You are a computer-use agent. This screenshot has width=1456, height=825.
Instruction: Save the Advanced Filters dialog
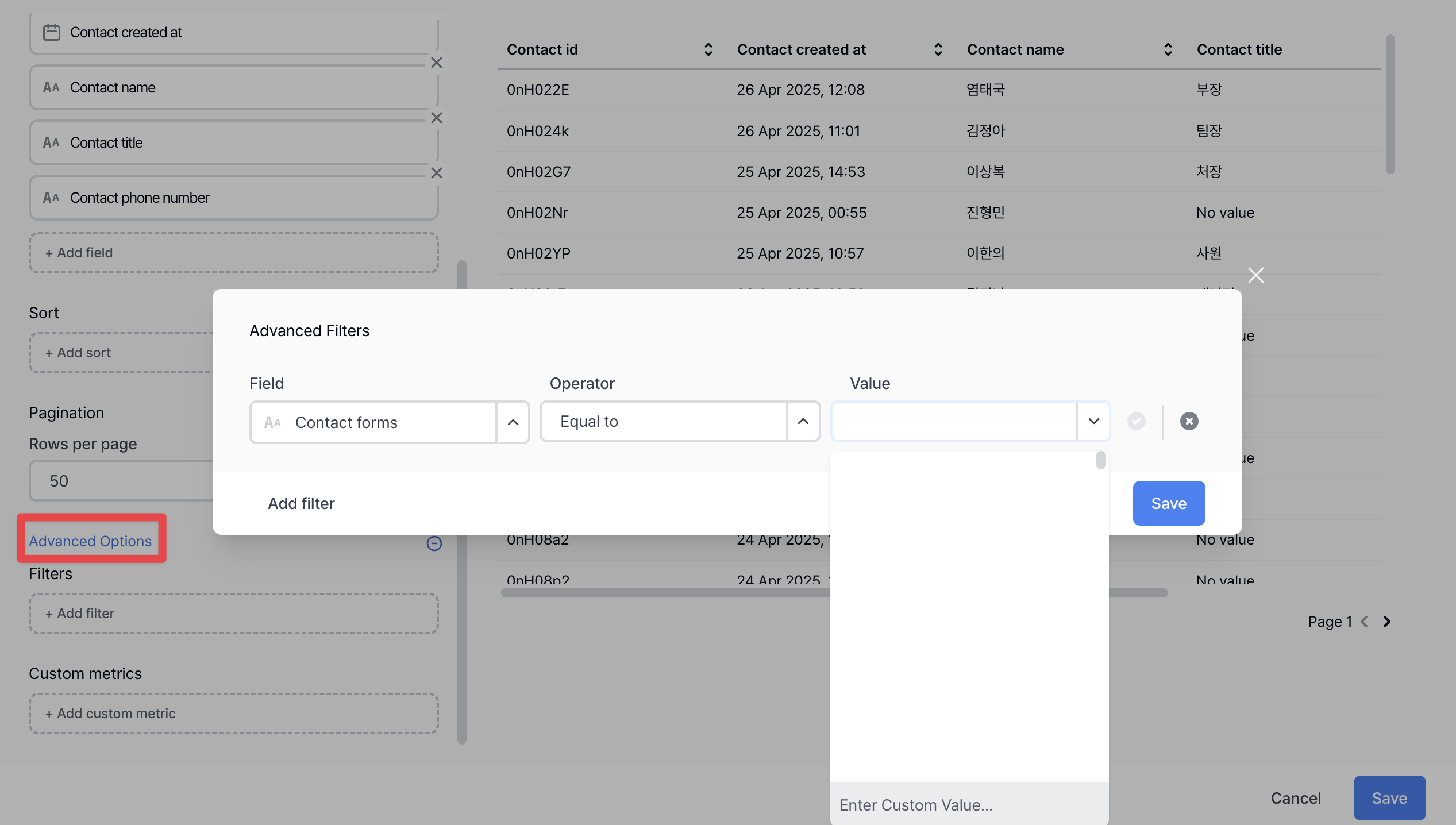click(x=1169, y=503)
